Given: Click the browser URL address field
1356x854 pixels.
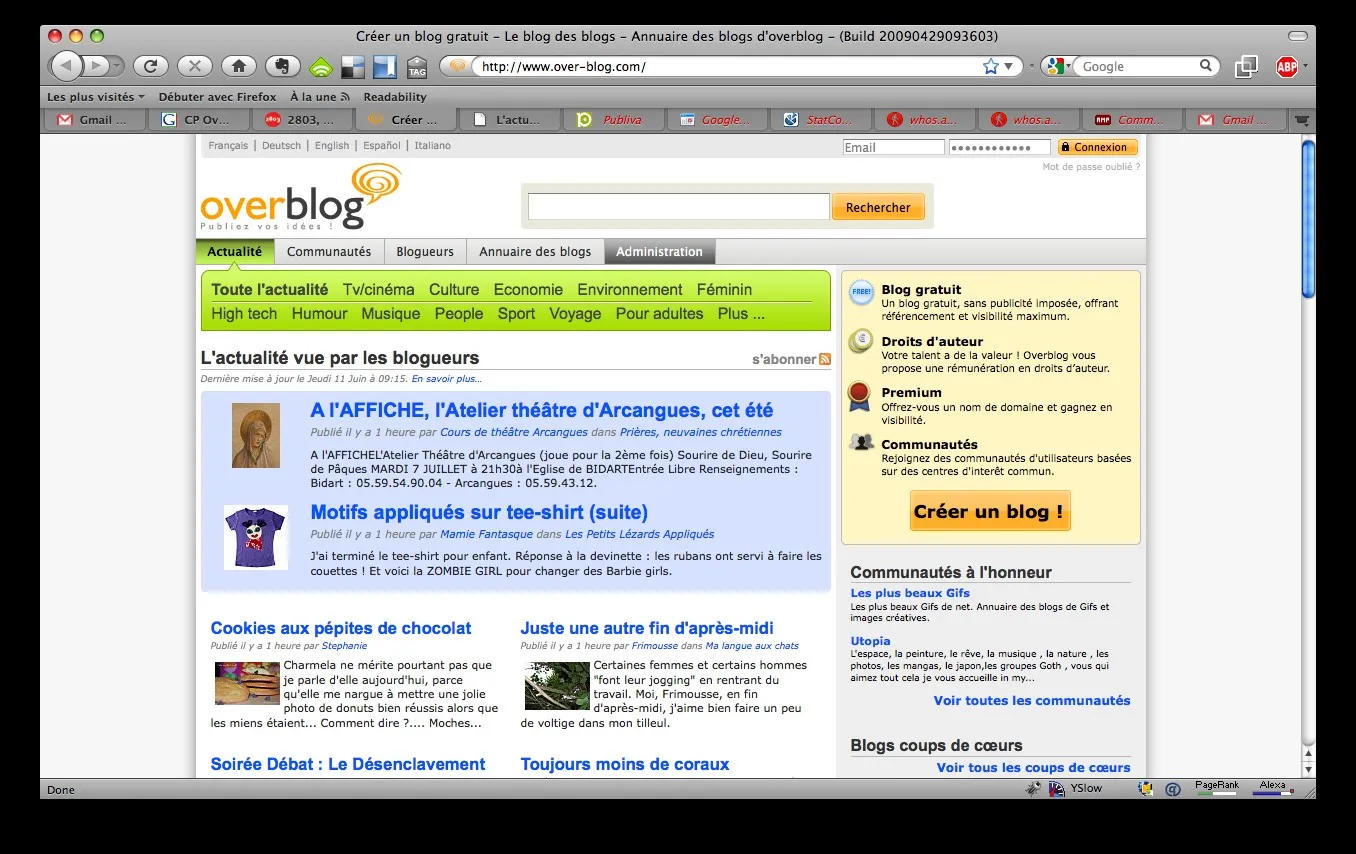Looking at the screenshot, I should [x=728, y=67].
